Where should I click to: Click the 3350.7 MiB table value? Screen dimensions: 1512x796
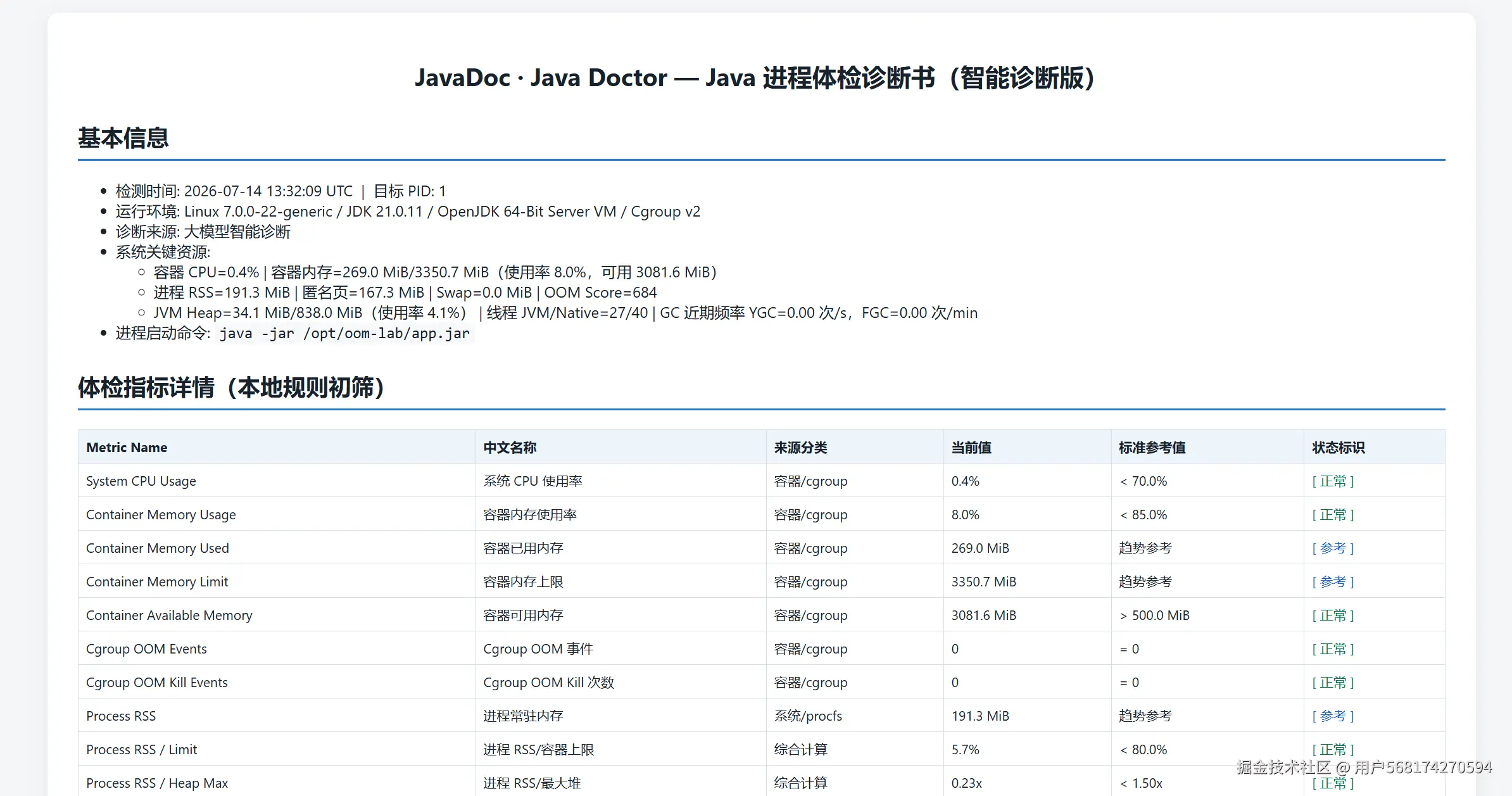tap(983, 581)
